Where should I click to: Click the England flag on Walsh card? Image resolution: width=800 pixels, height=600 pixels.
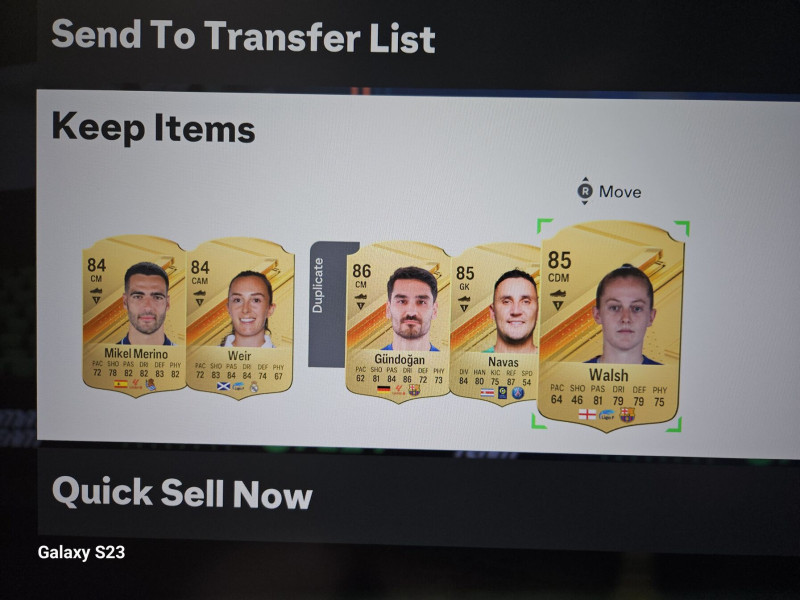click(587, 414)
